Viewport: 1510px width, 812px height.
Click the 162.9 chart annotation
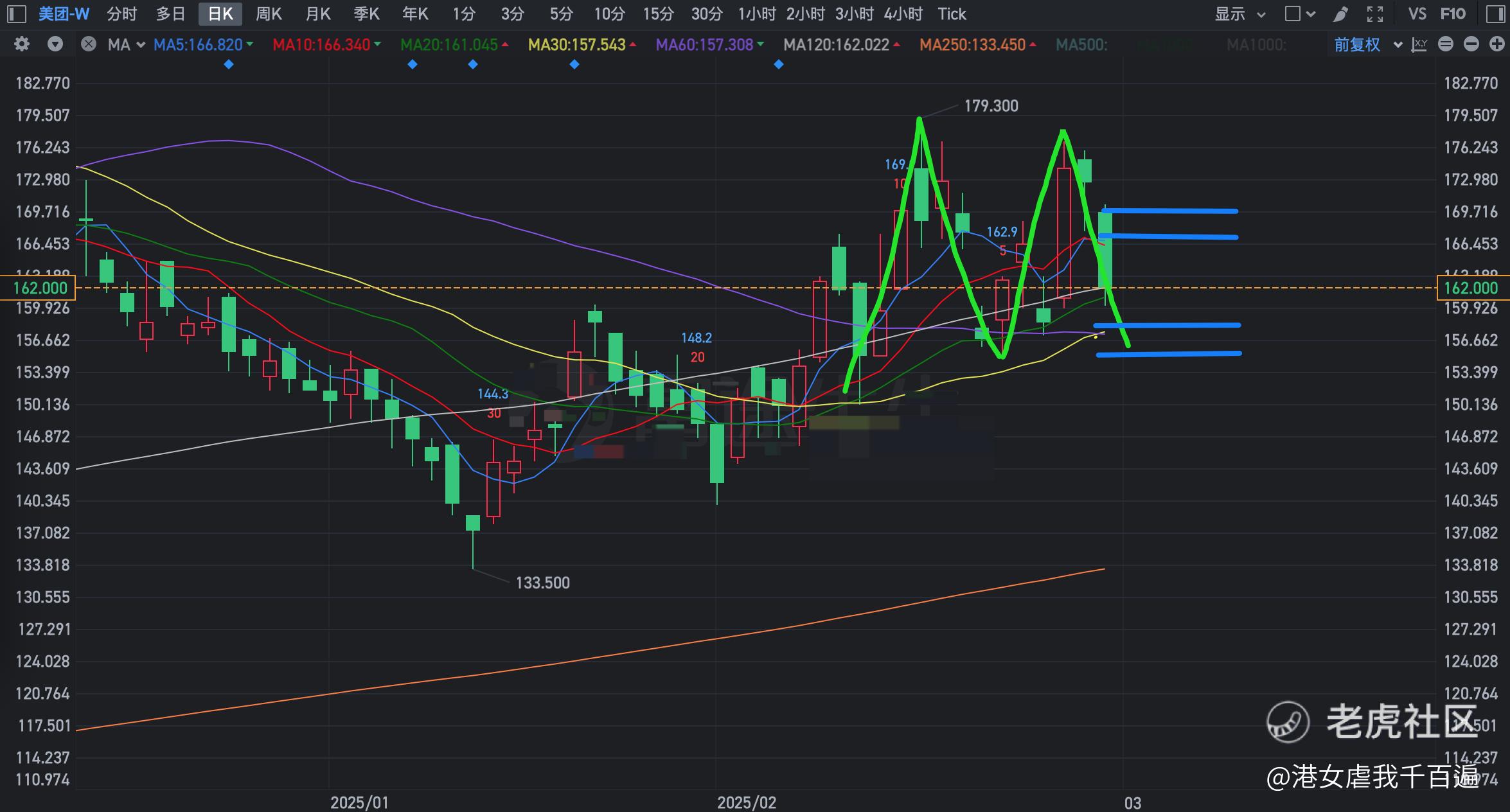[1002, 232]
